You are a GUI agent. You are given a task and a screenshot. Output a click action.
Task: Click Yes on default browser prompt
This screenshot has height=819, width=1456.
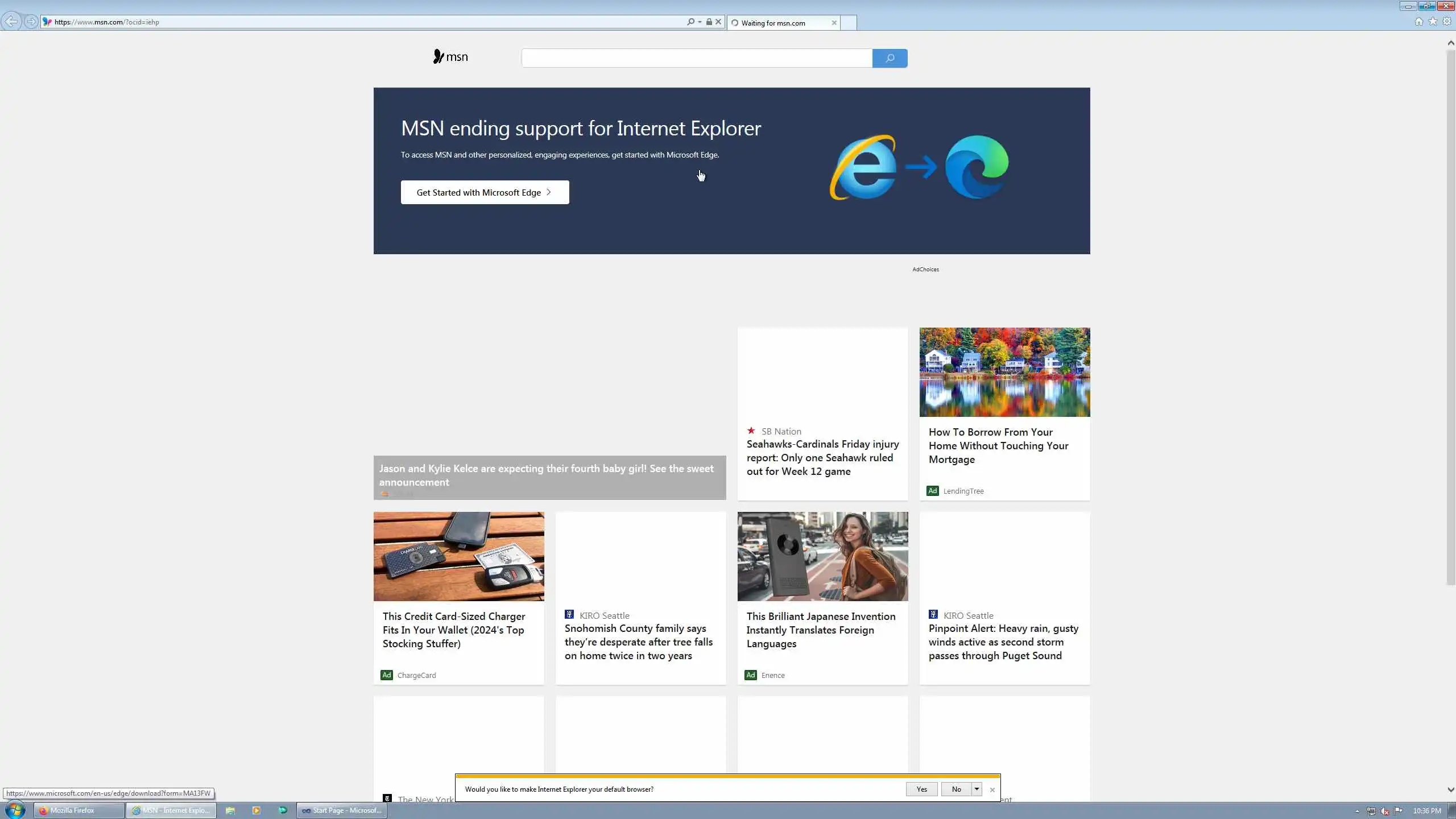pos(921,789)
